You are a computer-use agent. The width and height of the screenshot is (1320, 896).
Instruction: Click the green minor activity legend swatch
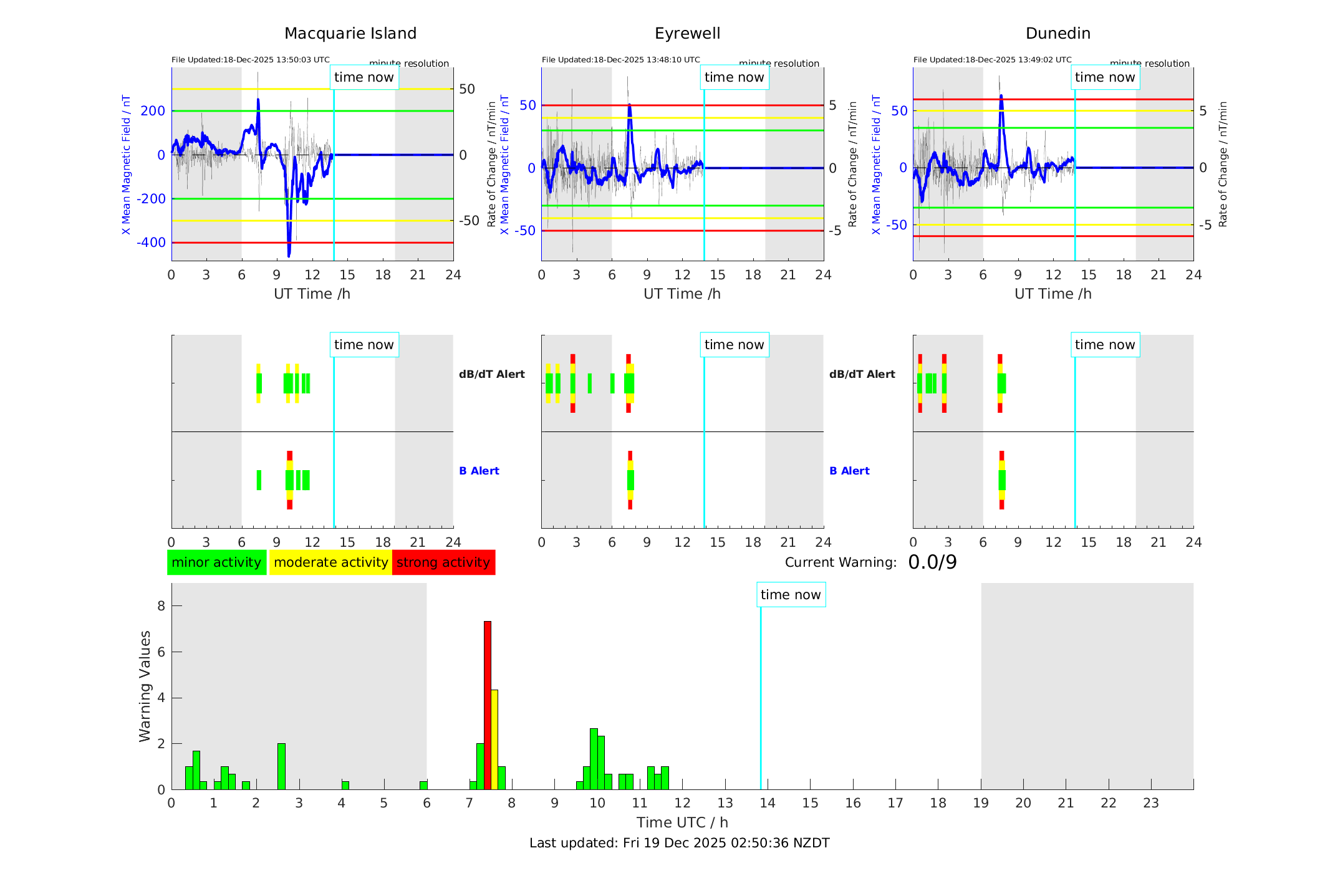pos(216,562)
